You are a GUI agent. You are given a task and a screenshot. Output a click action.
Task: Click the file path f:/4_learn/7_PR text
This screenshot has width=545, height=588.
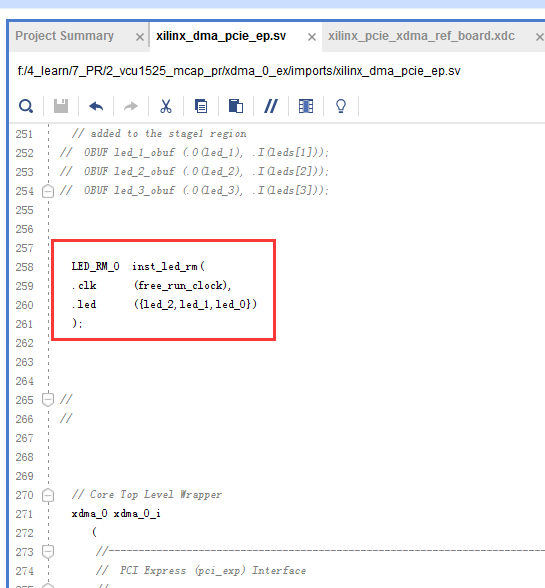(239, 71)
